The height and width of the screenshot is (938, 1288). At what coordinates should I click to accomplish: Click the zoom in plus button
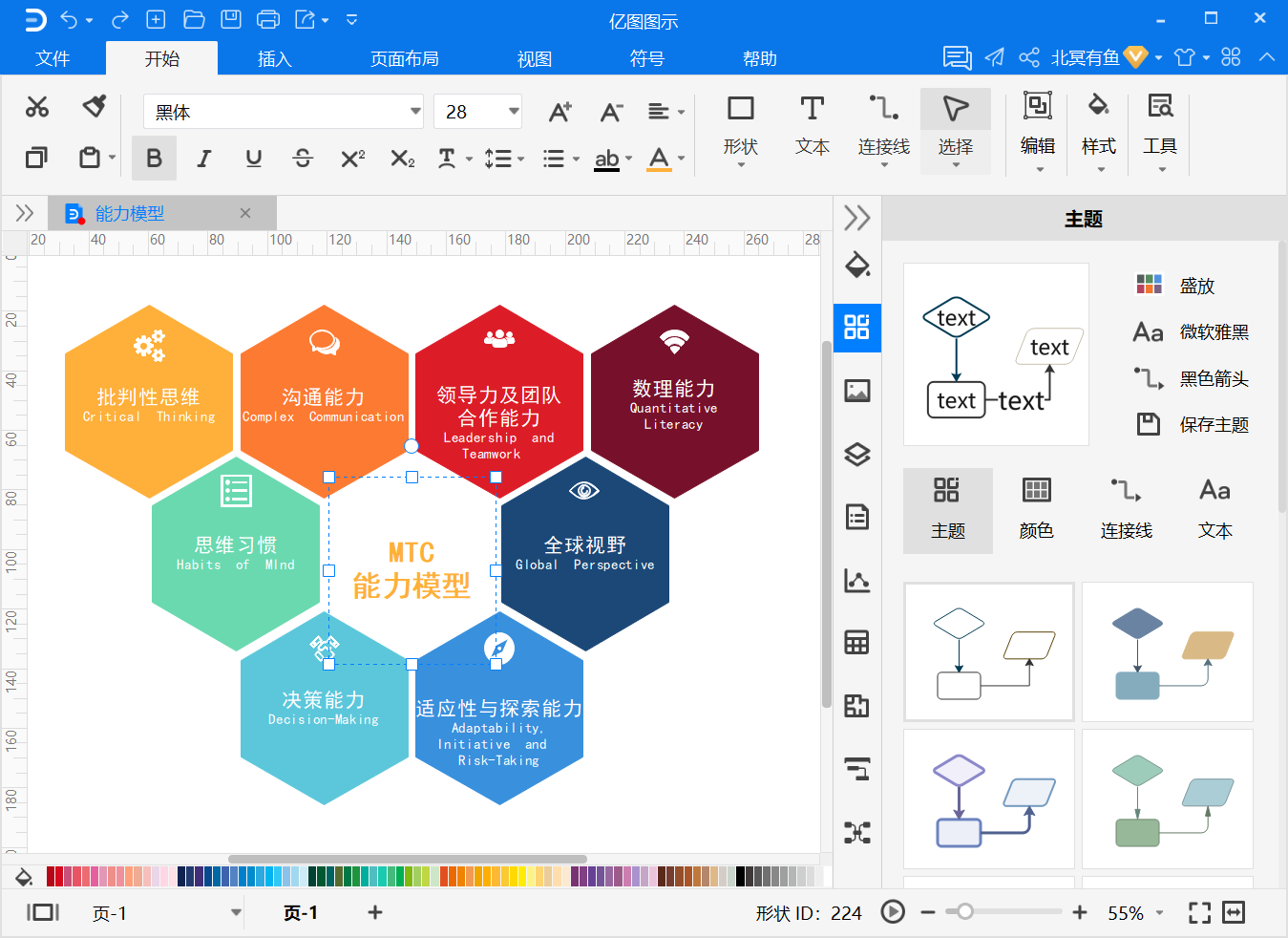pos(1080,913)
